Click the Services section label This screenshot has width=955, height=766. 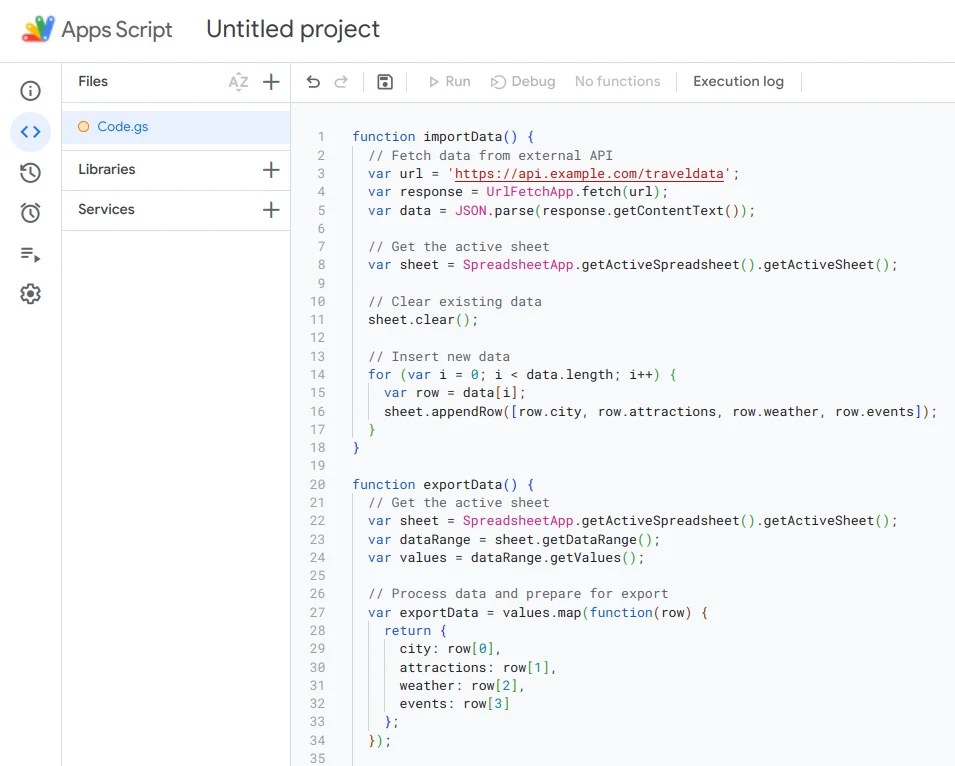click(x=106, y=209)
